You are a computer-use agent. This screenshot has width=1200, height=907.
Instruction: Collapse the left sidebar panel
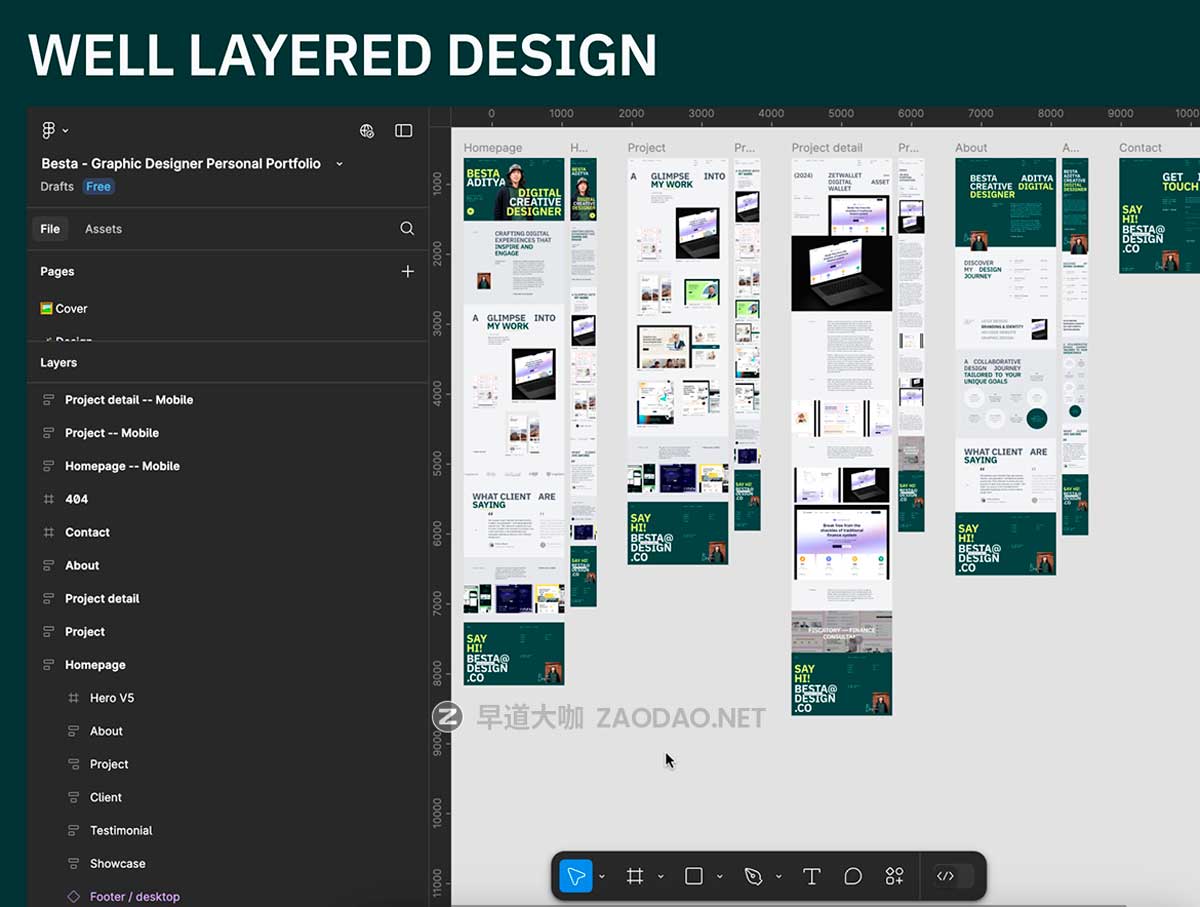404,130
